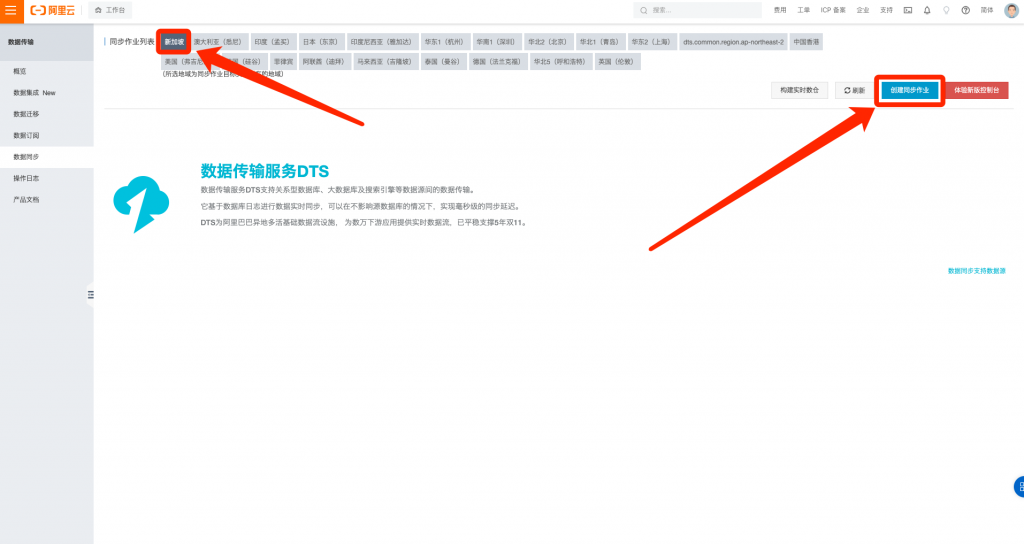This screenshot has width=1024, height=544.
Task: Open the user avatar menu
Action: click(1011, 10)
